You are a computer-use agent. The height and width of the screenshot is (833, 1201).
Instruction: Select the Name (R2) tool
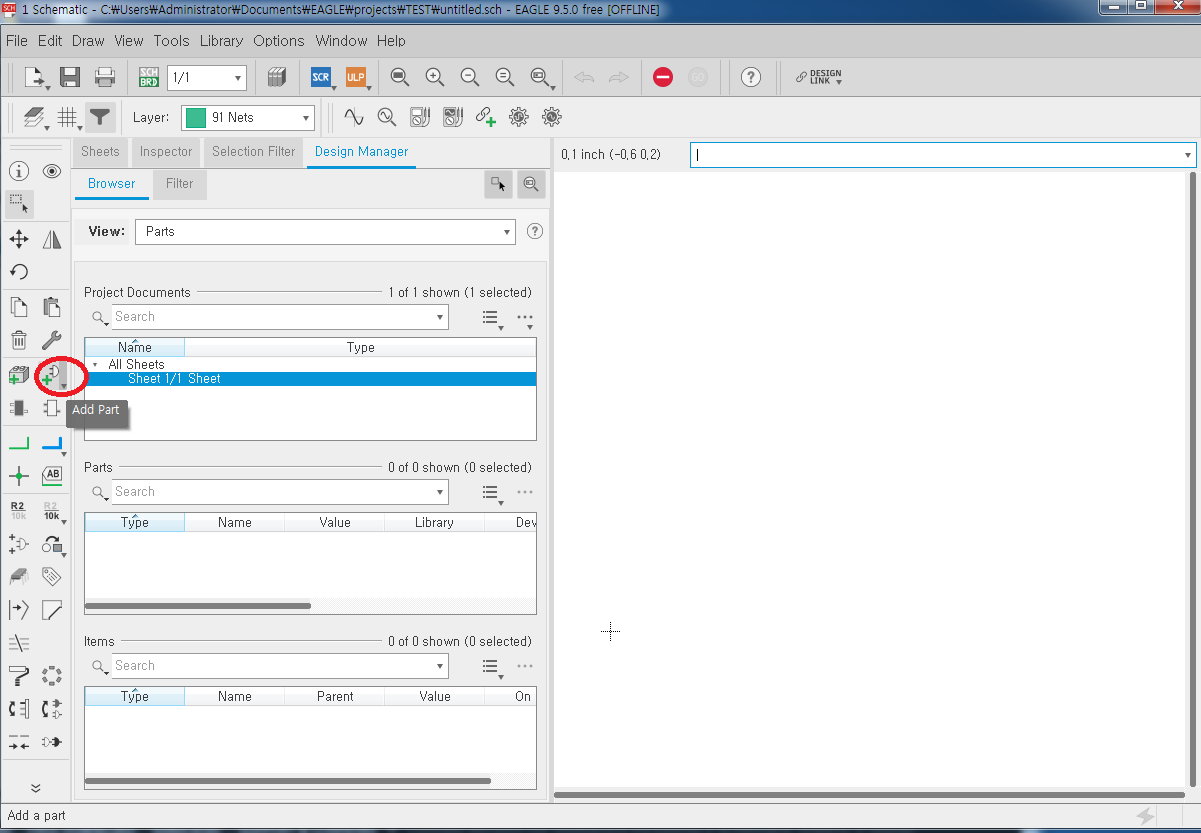click(x=19, y=511)
